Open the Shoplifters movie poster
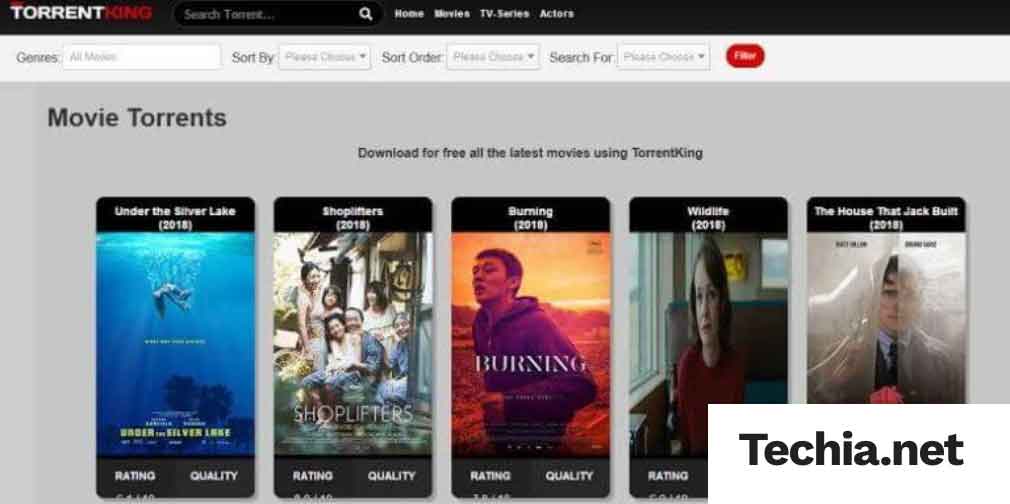The width and height of the screenshot is (1010, 504). tap(353, 345)
